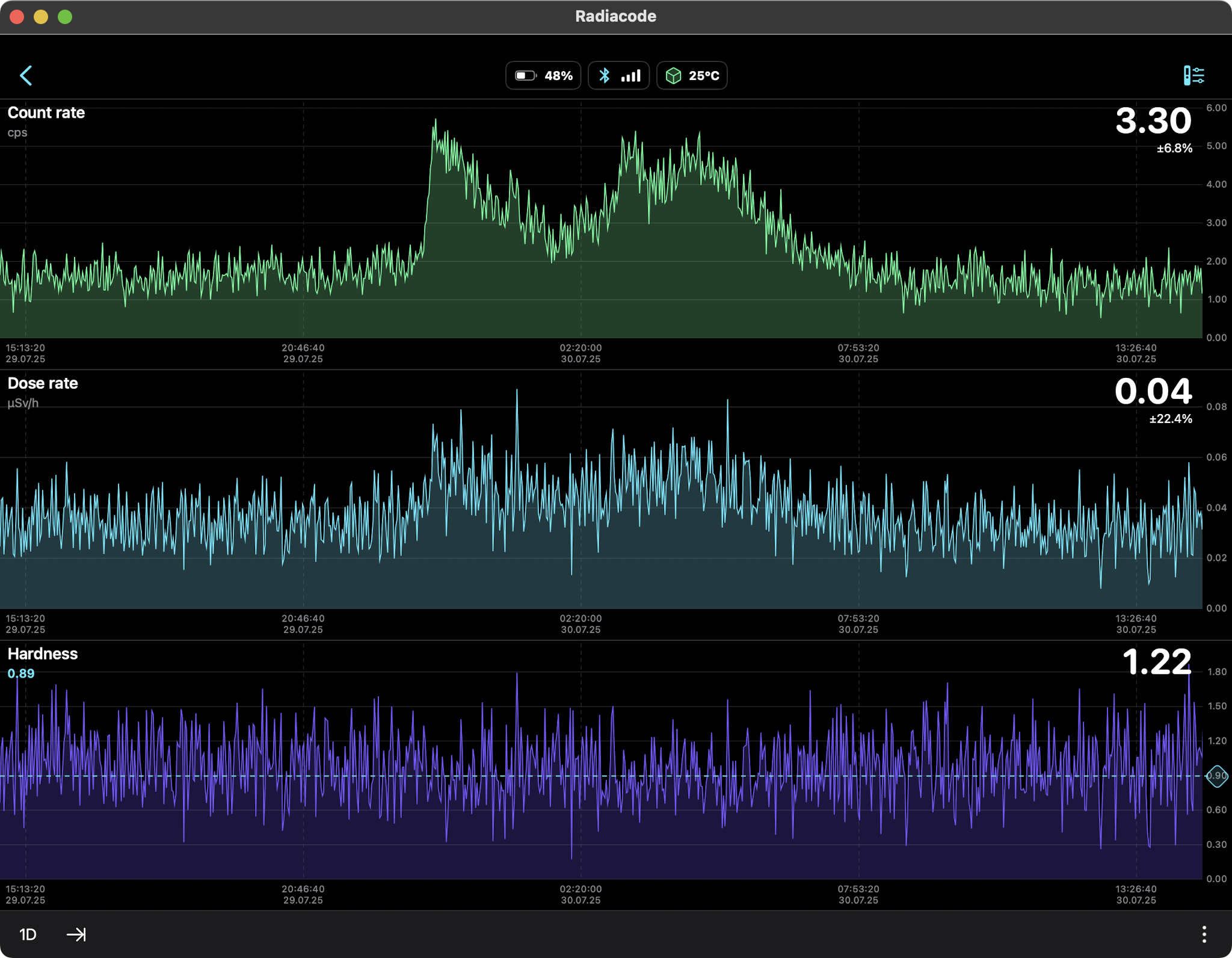Click 02:20:00 timestamp under Count rate chart

point(581,348)
